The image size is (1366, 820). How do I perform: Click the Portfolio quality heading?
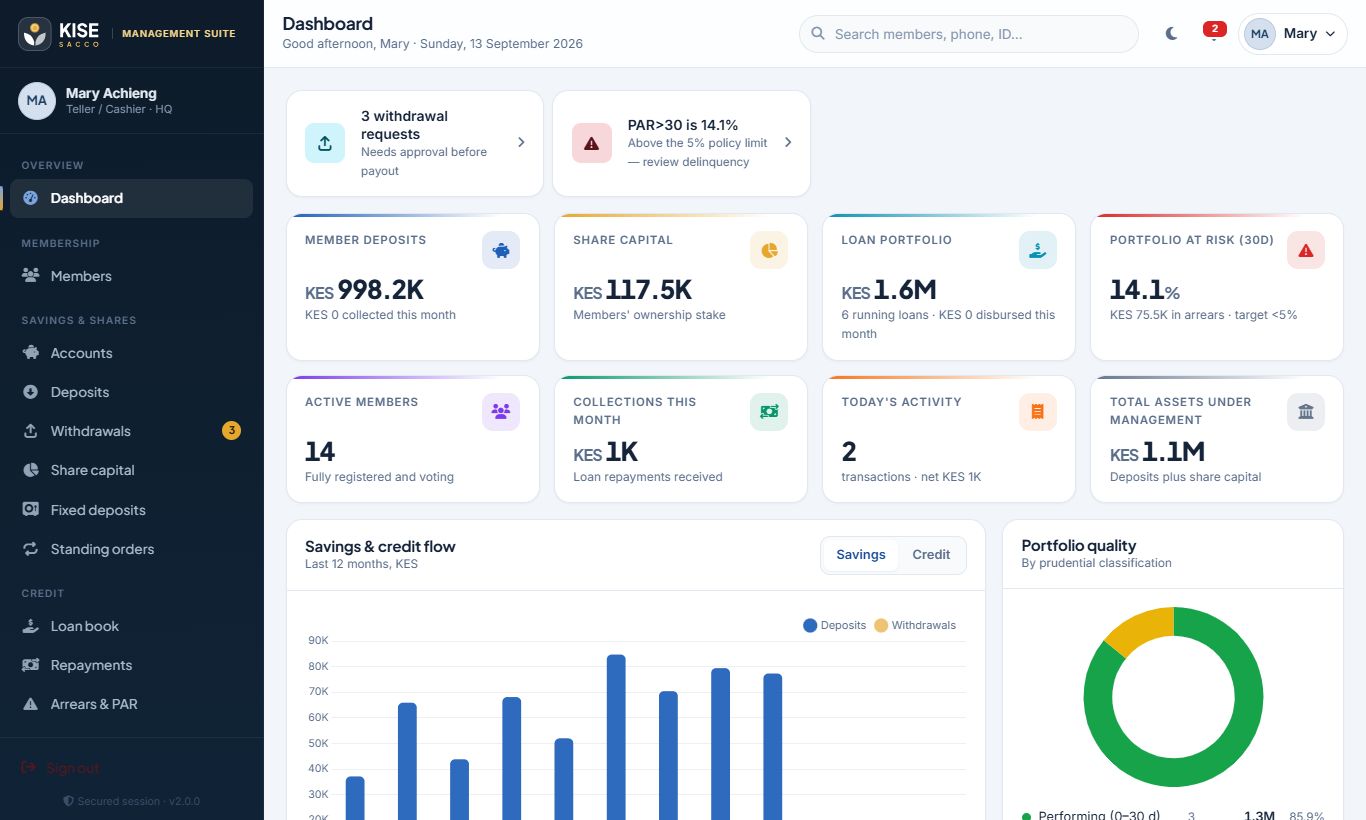click(1079, 546)
